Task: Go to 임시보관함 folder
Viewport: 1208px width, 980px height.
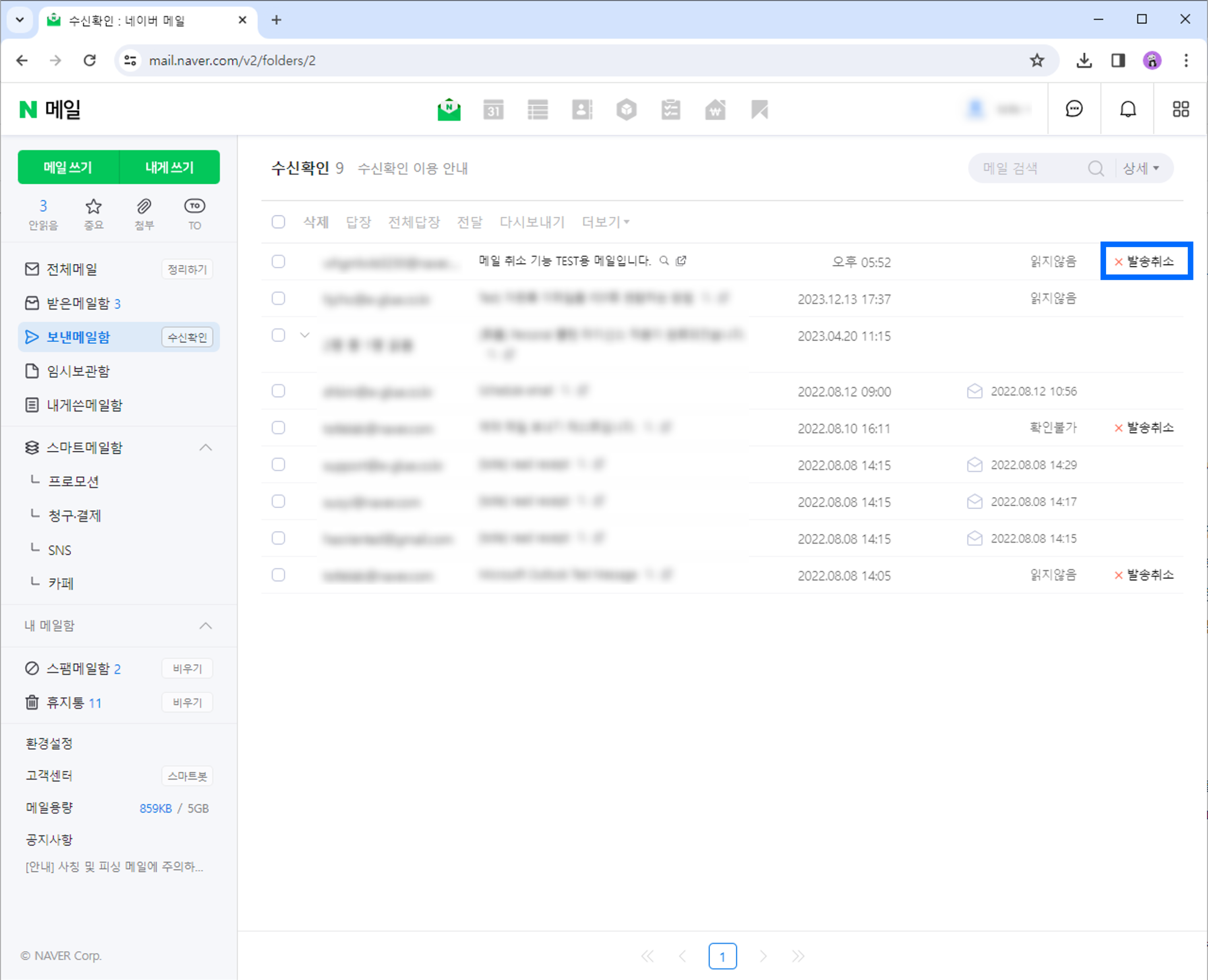Action: point(78,371)
